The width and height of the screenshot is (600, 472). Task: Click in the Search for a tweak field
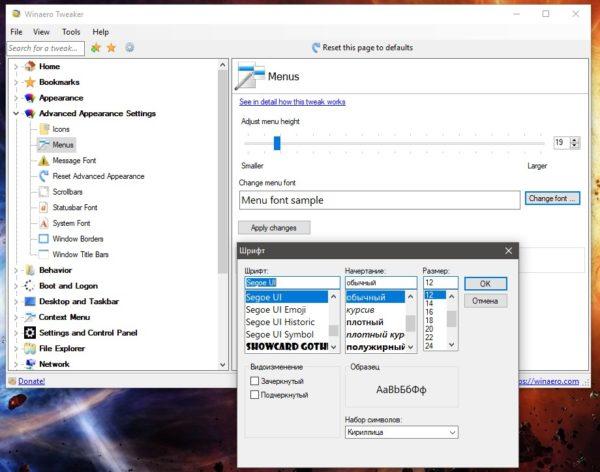pos(45,48)
